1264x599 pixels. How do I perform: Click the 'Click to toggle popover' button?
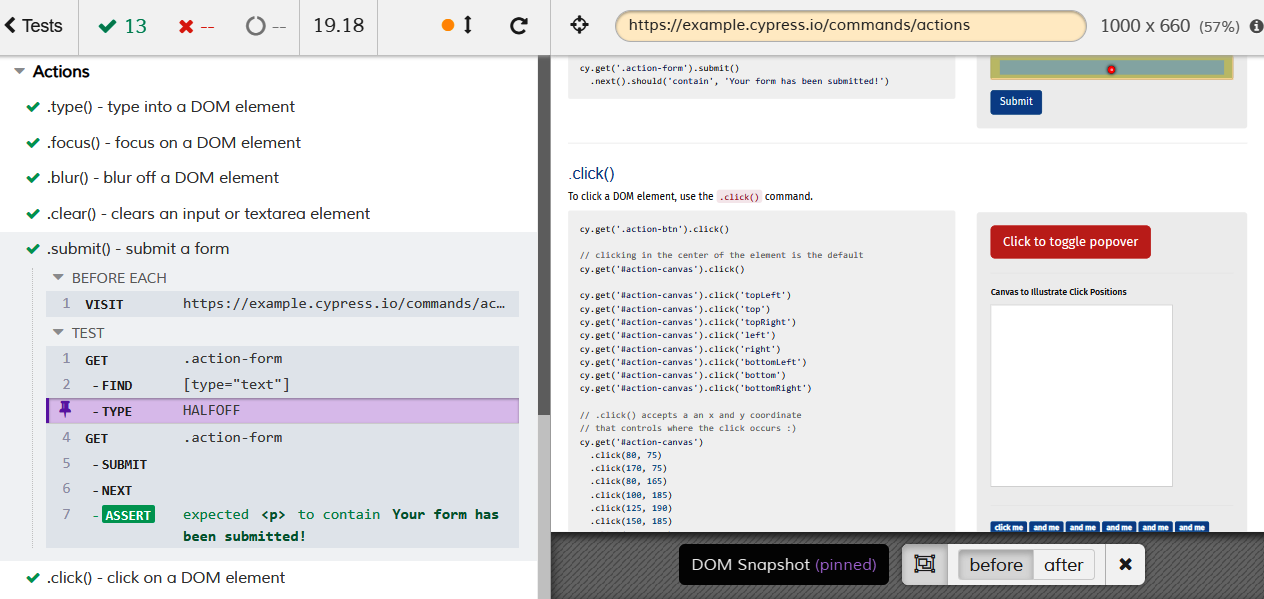click(x=1070, y=242)
